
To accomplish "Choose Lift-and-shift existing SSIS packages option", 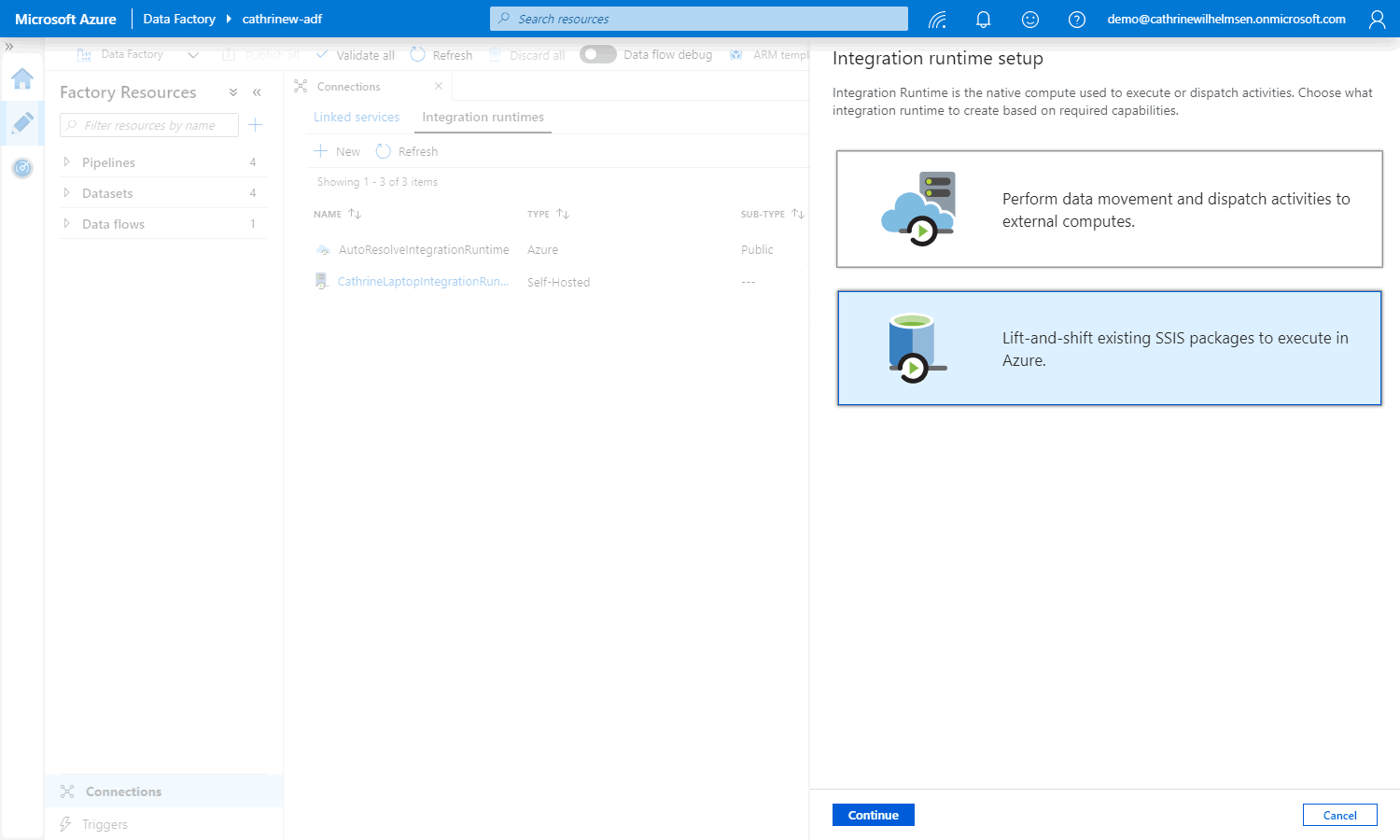I will pos(1109,348).
